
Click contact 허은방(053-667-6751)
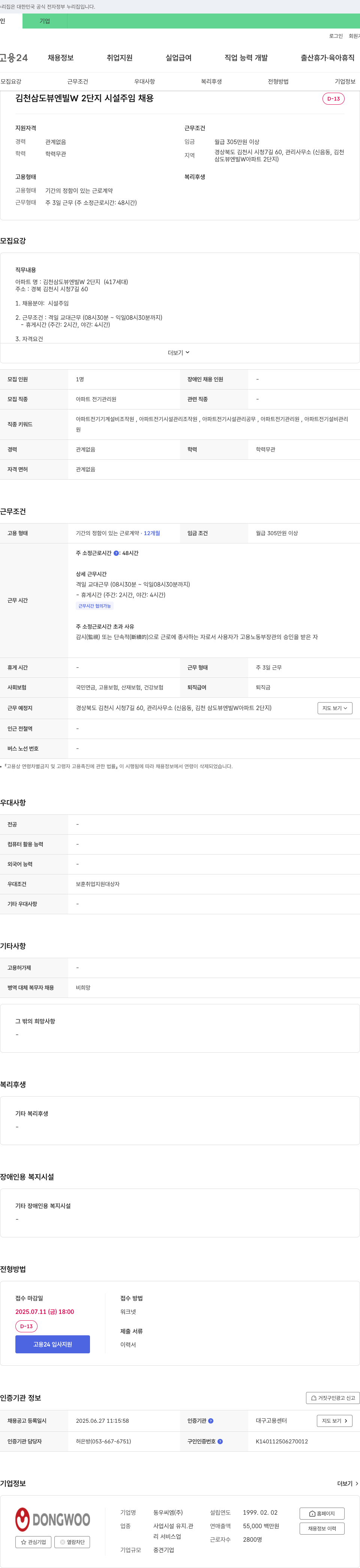(103, 1442)
